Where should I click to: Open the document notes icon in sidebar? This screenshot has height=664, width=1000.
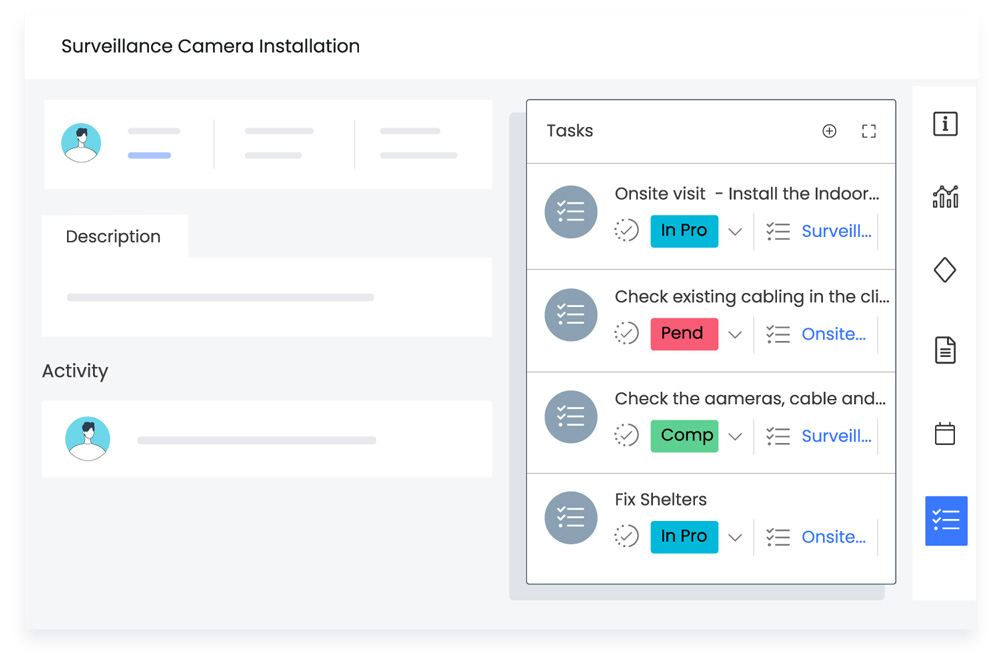coord(945,350)
